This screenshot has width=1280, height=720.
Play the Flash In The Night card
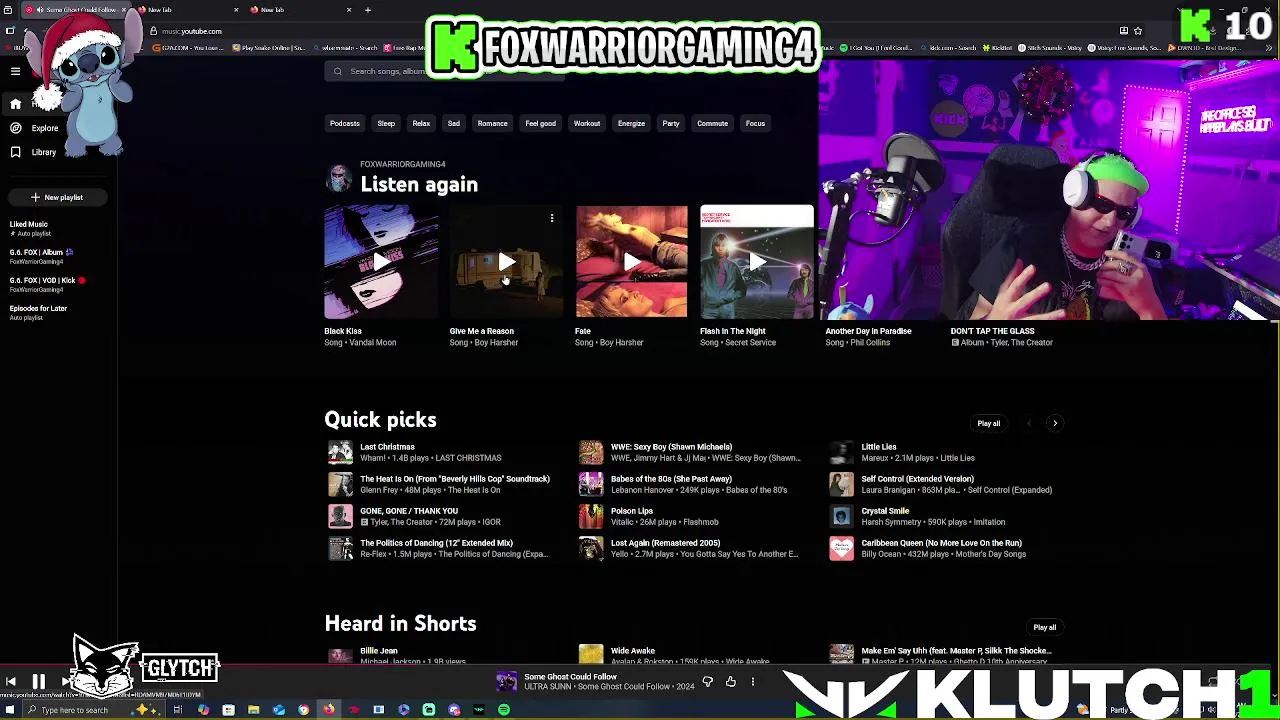click(757, 262)
